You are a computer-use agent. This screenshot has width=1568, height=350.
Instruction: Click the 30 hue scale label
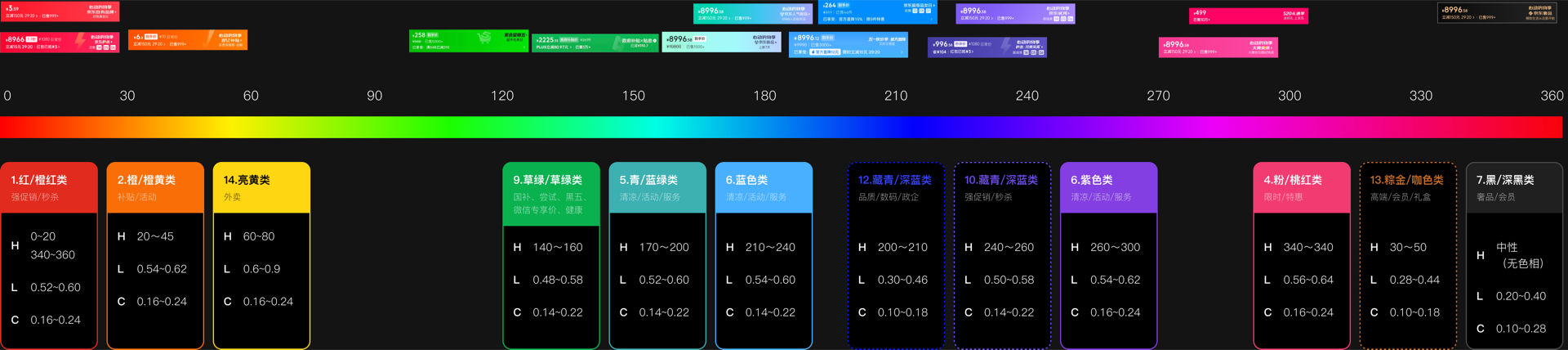point(127,96)
